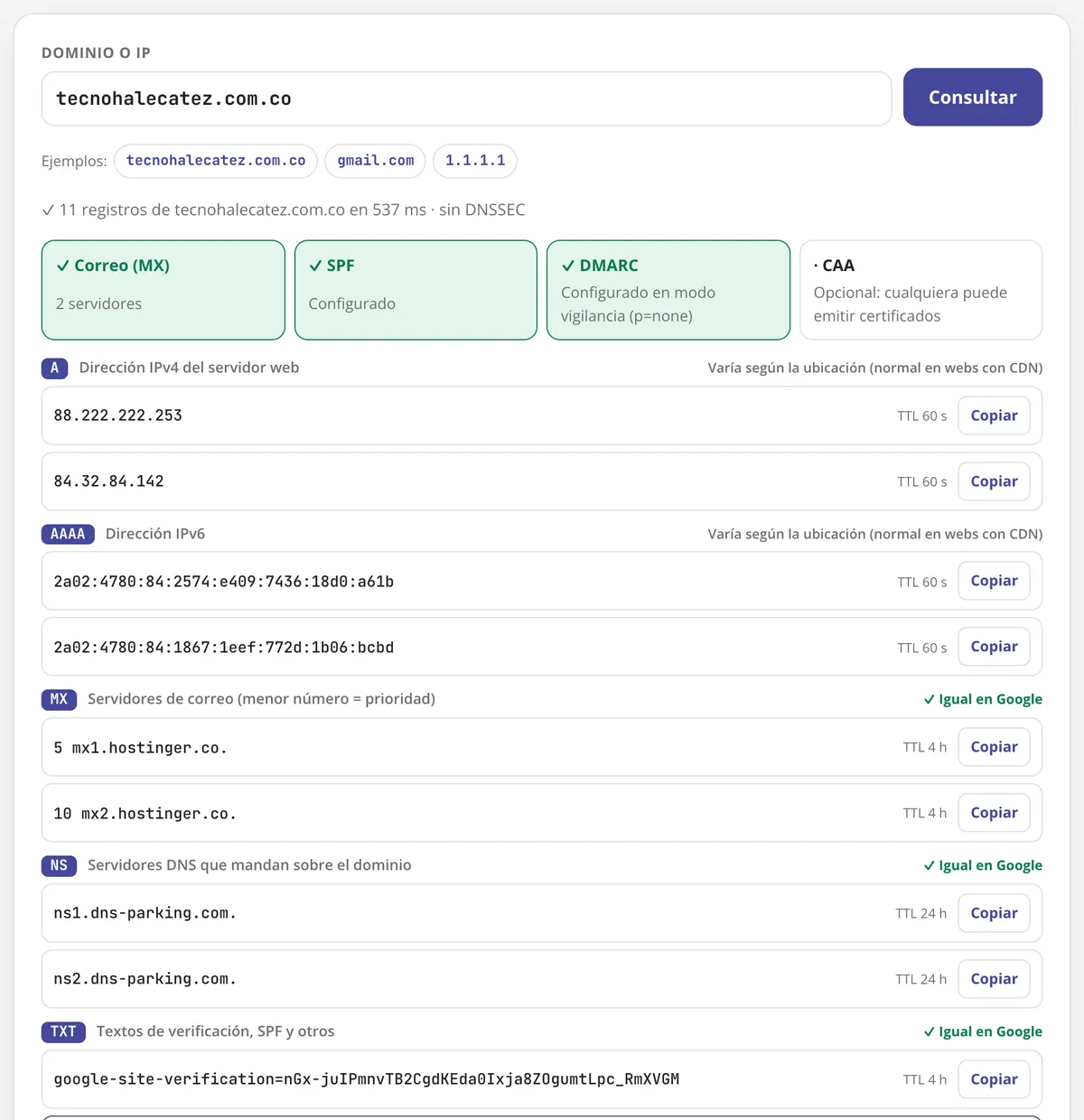Focus the domain or IP input field
This screenshot has width=1084, height=1120.
[466, 98]
